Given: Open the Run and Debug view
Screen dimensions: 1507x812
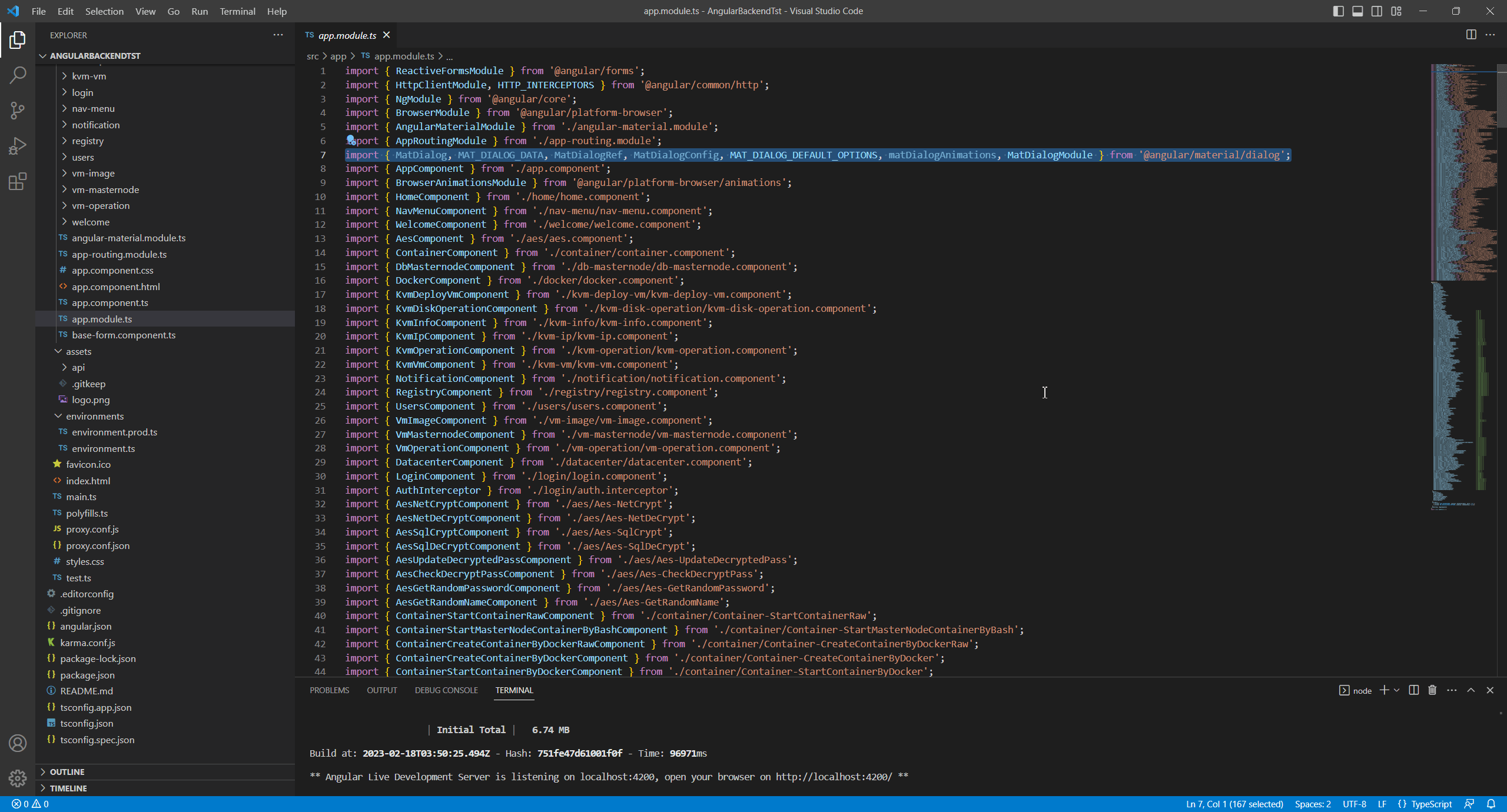Looking at the screenshot, I should pyautogui.click(x=18, y=145).
